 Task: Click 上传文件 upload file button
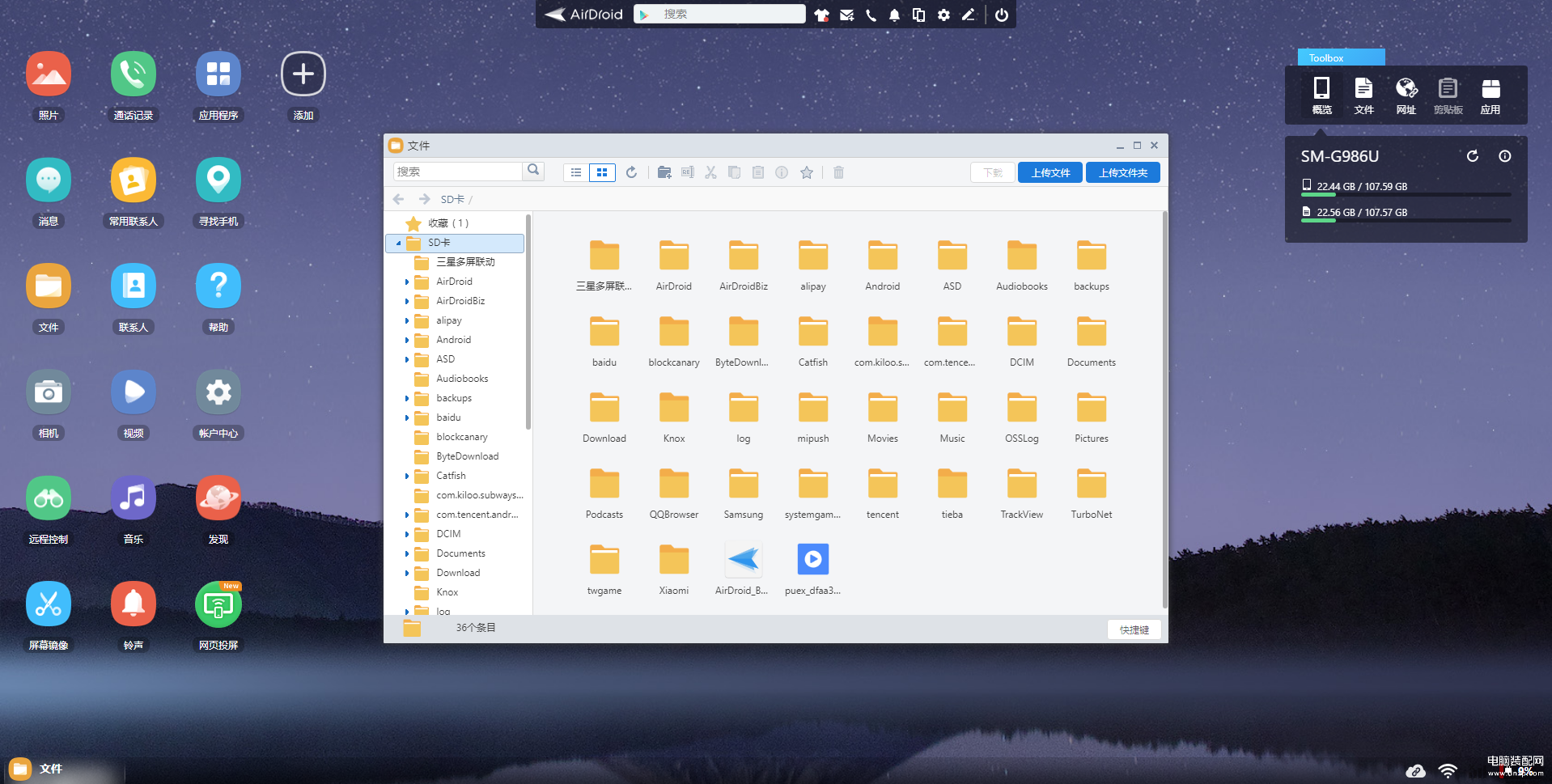pyautogui.click(x=1050, y=172)
